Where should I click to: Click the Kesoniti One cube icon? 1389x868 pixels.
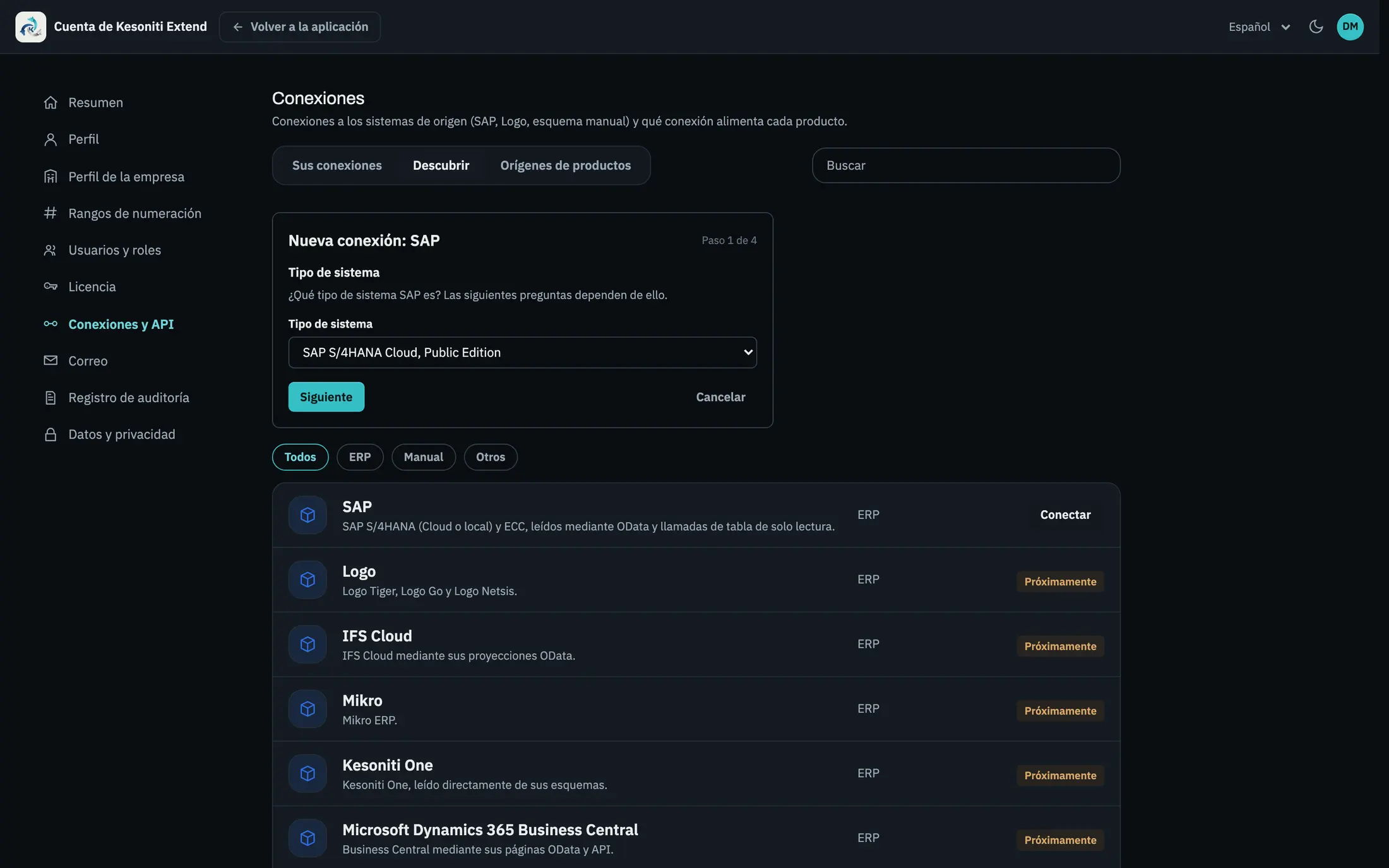coord(307,773)
